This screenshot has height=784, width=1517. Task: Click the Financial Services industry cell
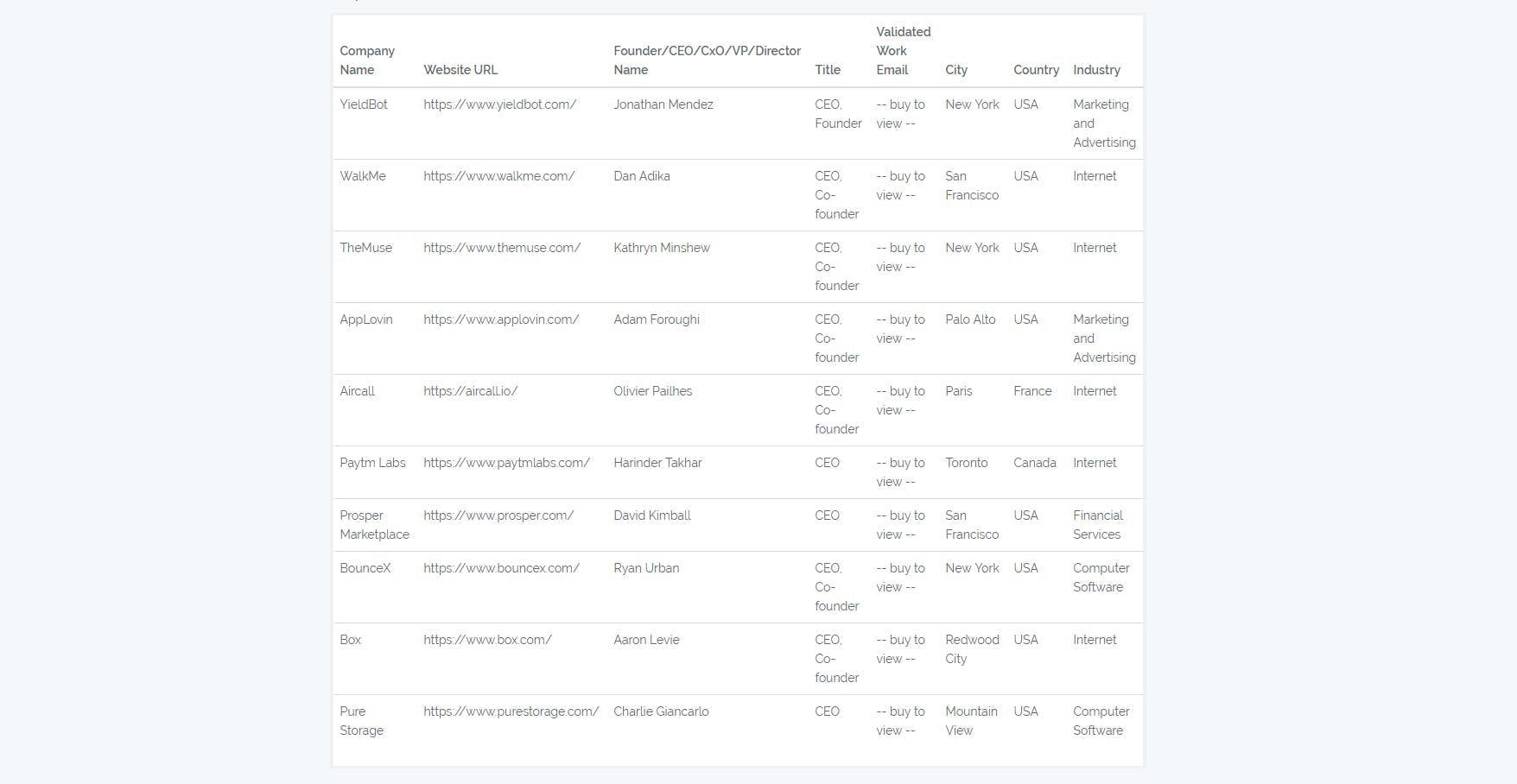[1097, 525]
